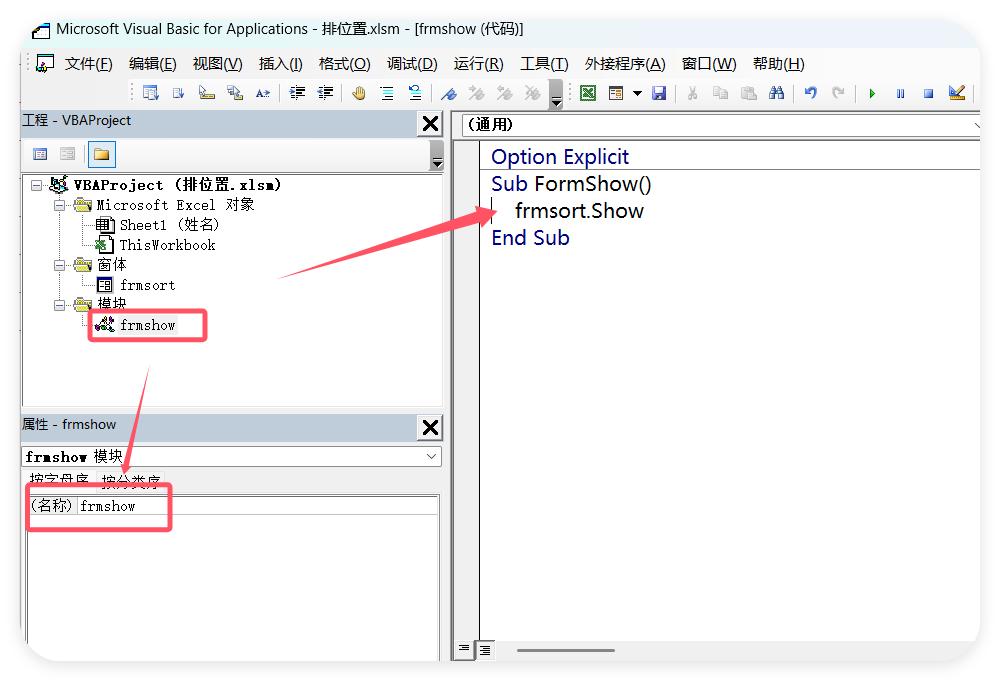The height and width of the screenshot is (680, 999).
Task: Click the Indent toolbar icon
Action: (297, 93)
